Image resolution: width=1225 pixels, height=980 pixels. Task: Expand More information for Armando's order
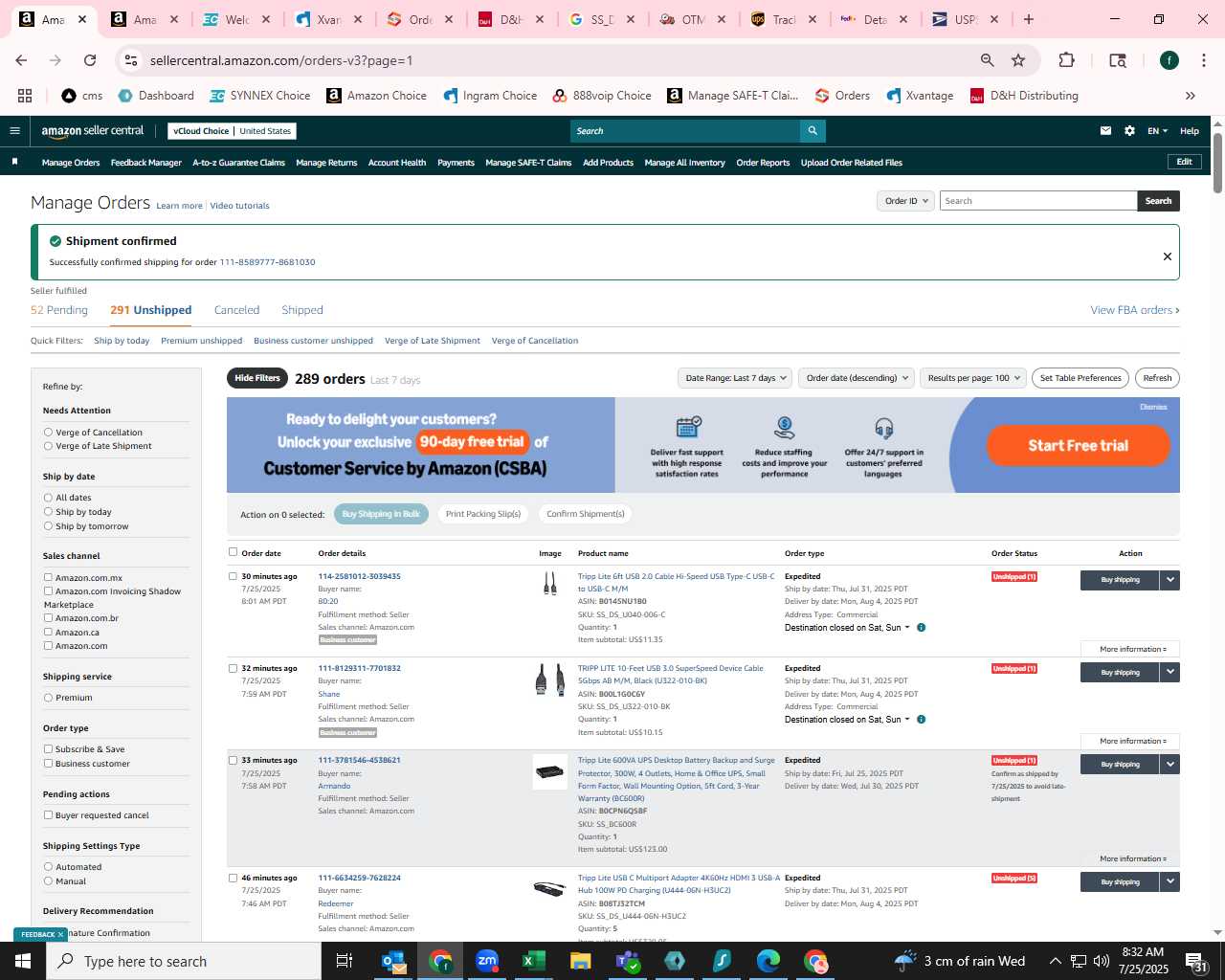[x=1133, y=858]
